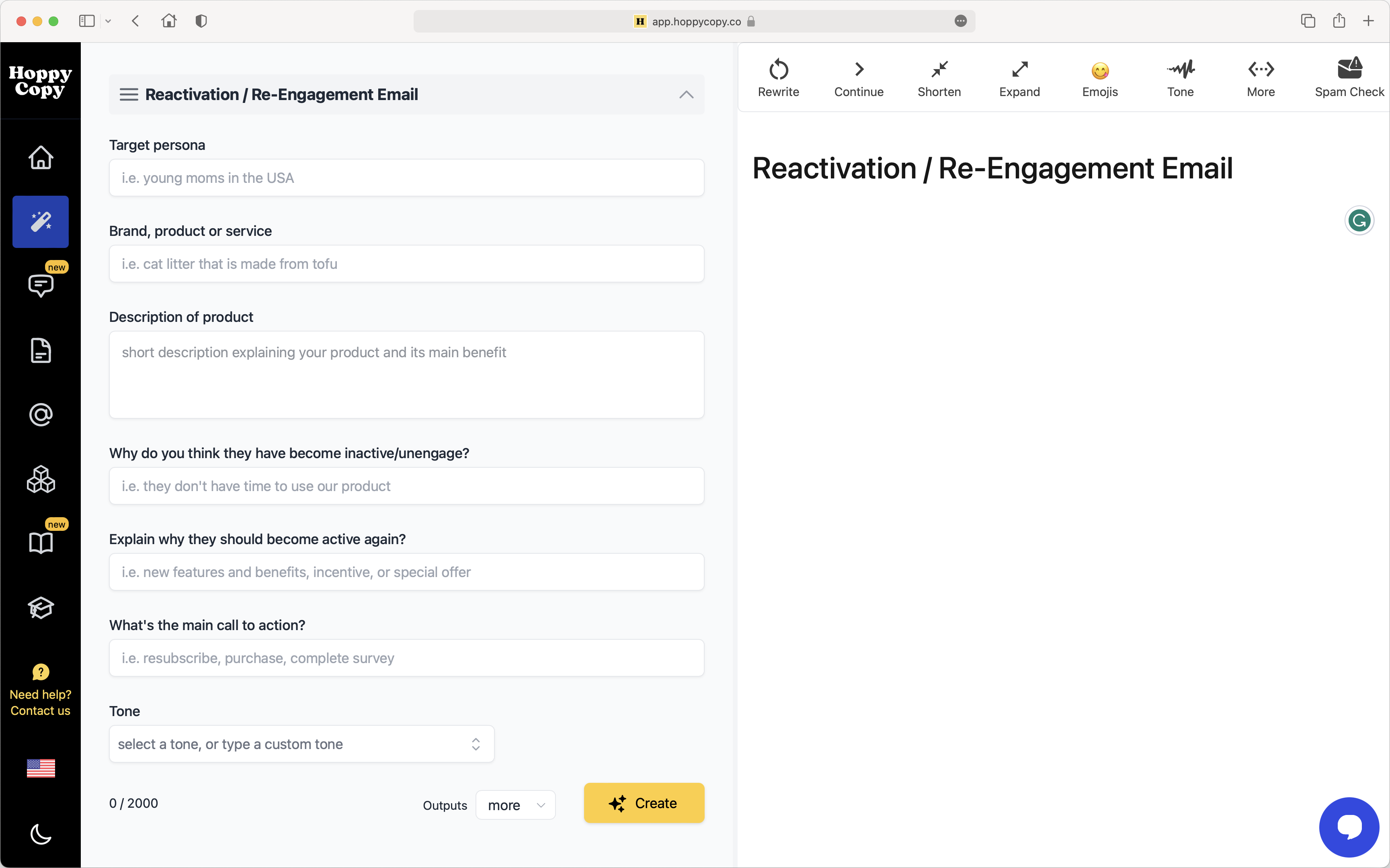Screen dimensions: 1390x868
Task: Open the Outputs 'more' dropdown
Action: (515, 805)
